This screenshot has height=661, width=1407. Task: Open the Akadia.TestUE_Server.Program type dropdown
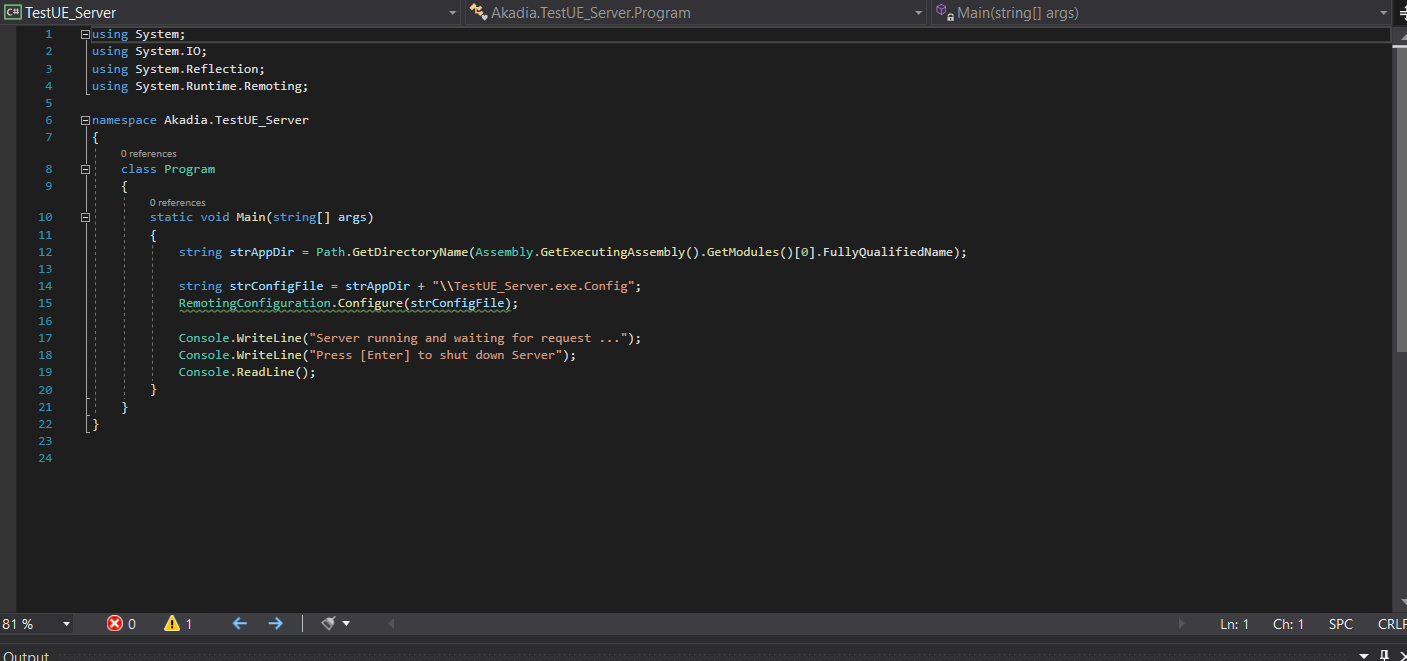coord(919,13)
